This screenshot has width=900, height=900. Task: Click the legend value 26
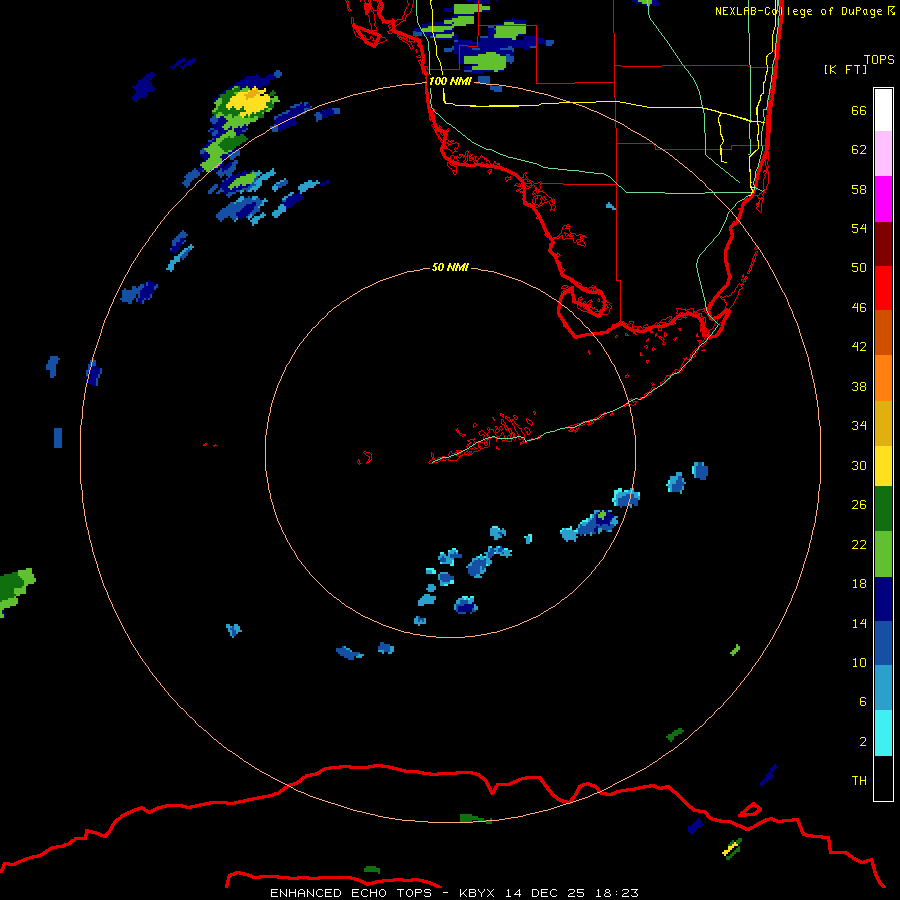859,505
